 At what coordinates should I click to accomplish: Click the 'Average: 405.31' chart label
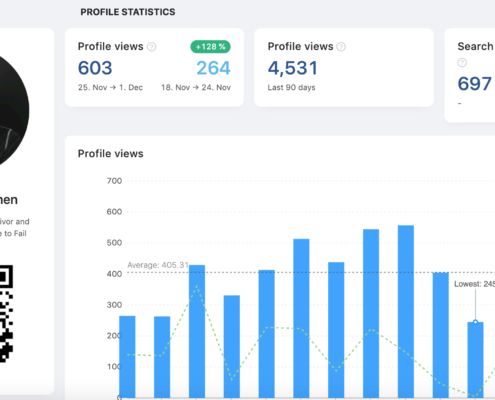tap(158, 265)
